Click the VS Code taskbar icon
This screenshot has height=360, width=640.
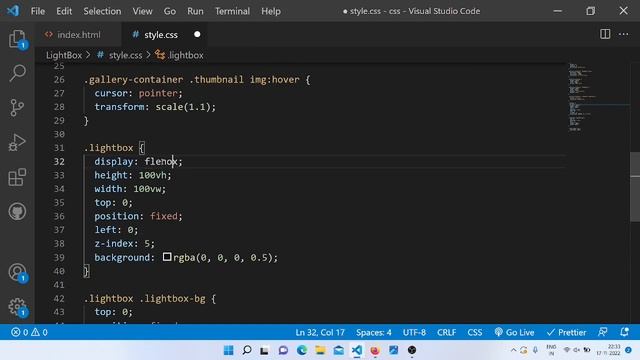click(x=357, y=350)
